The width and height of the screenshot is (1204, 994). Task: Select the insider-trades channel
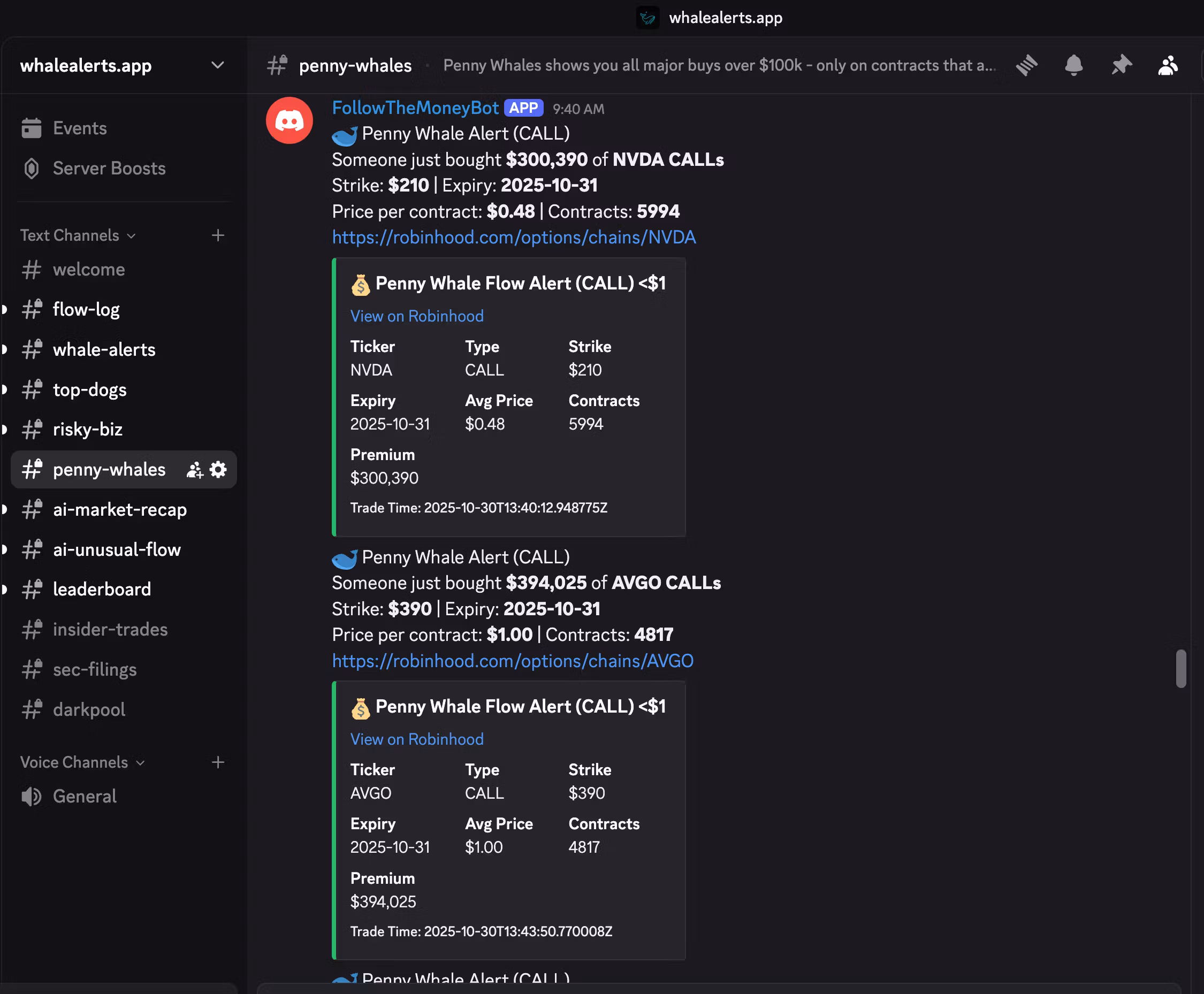(x=110, y=629)
